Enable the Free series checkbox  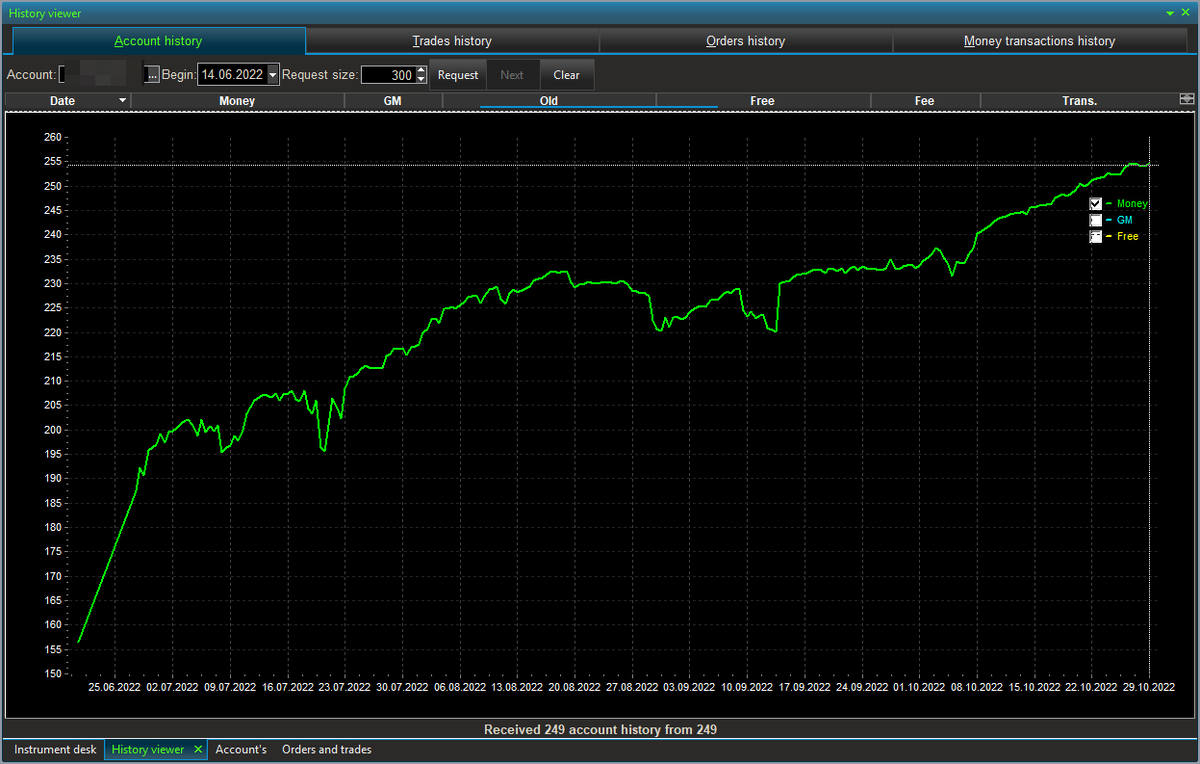1096,236
